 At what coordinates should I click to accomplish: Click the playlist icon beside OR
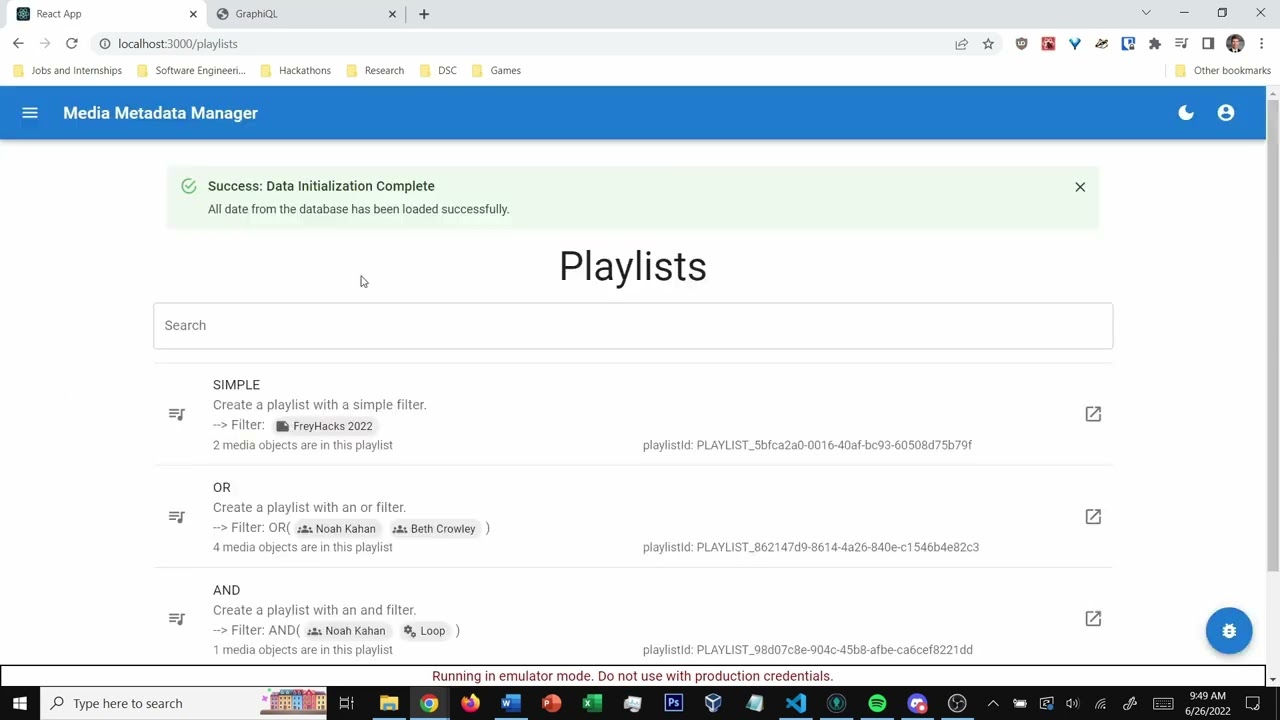coord(177,517)
